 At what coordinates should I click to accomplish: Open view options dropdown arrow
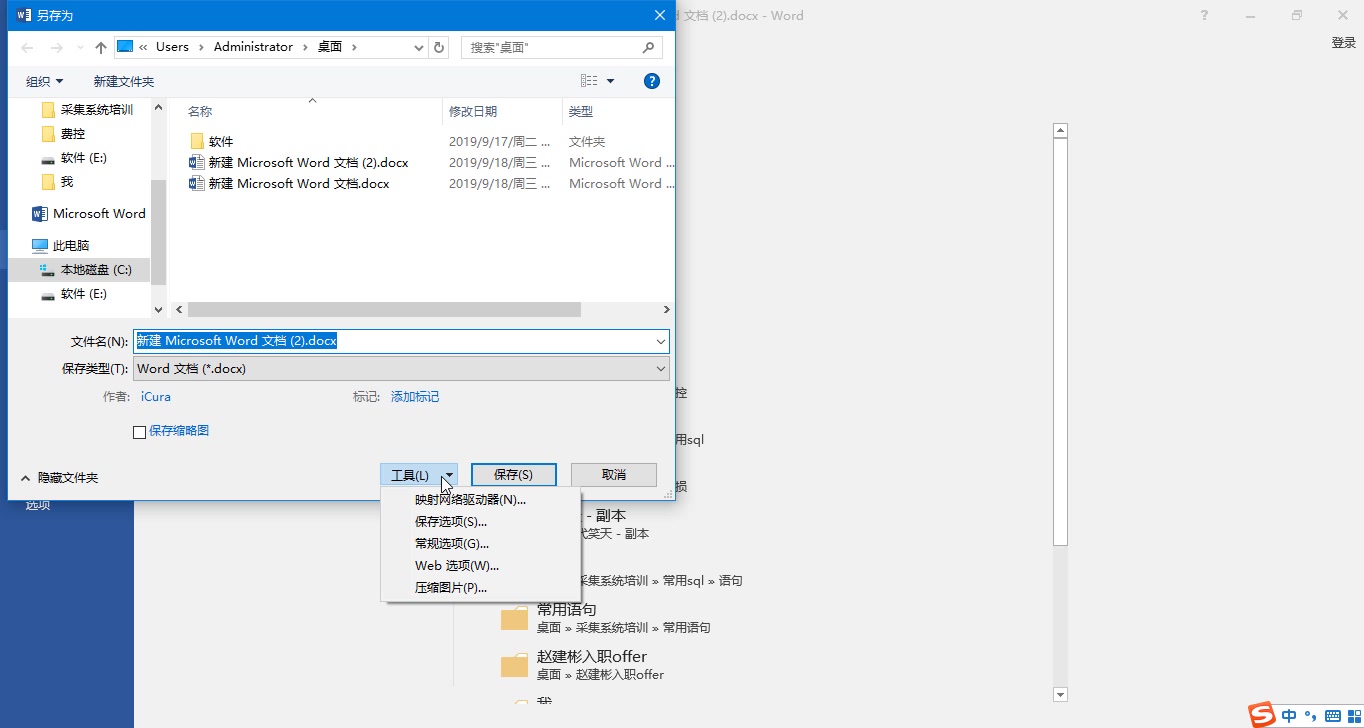coord(611,81)
